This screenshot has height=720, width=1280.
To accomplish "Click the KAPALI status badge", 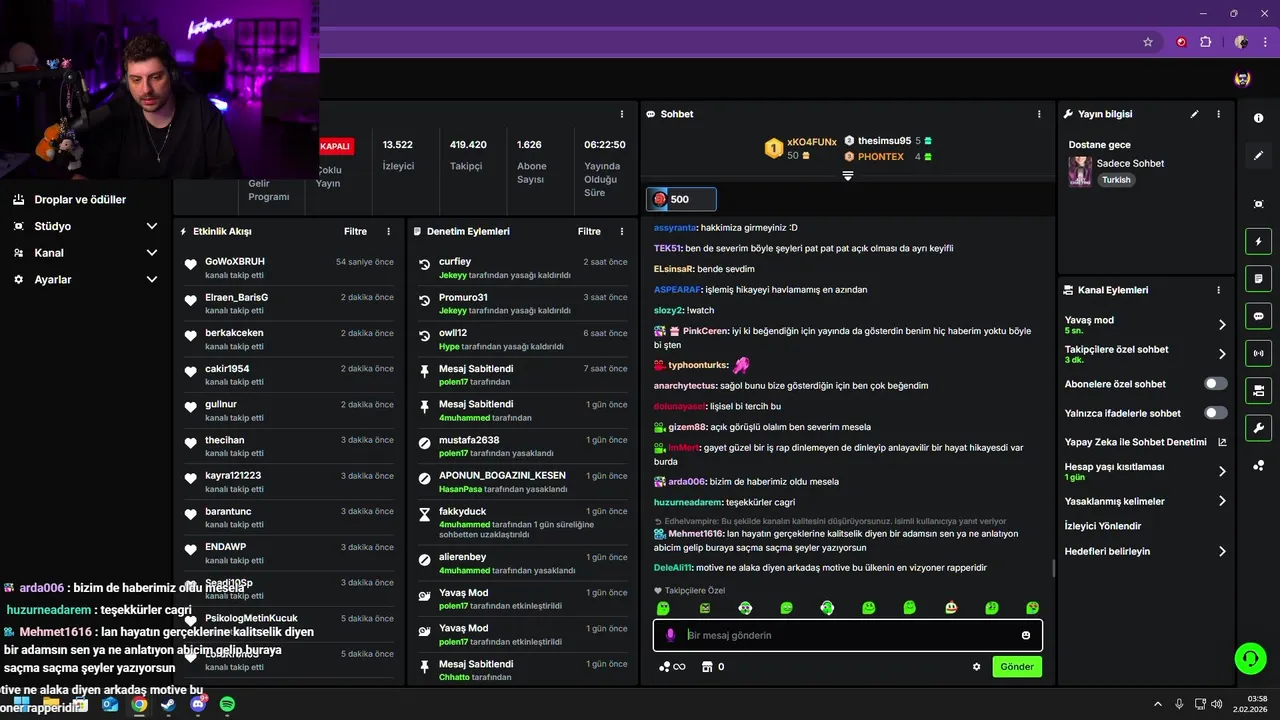I will click(334, 146).
